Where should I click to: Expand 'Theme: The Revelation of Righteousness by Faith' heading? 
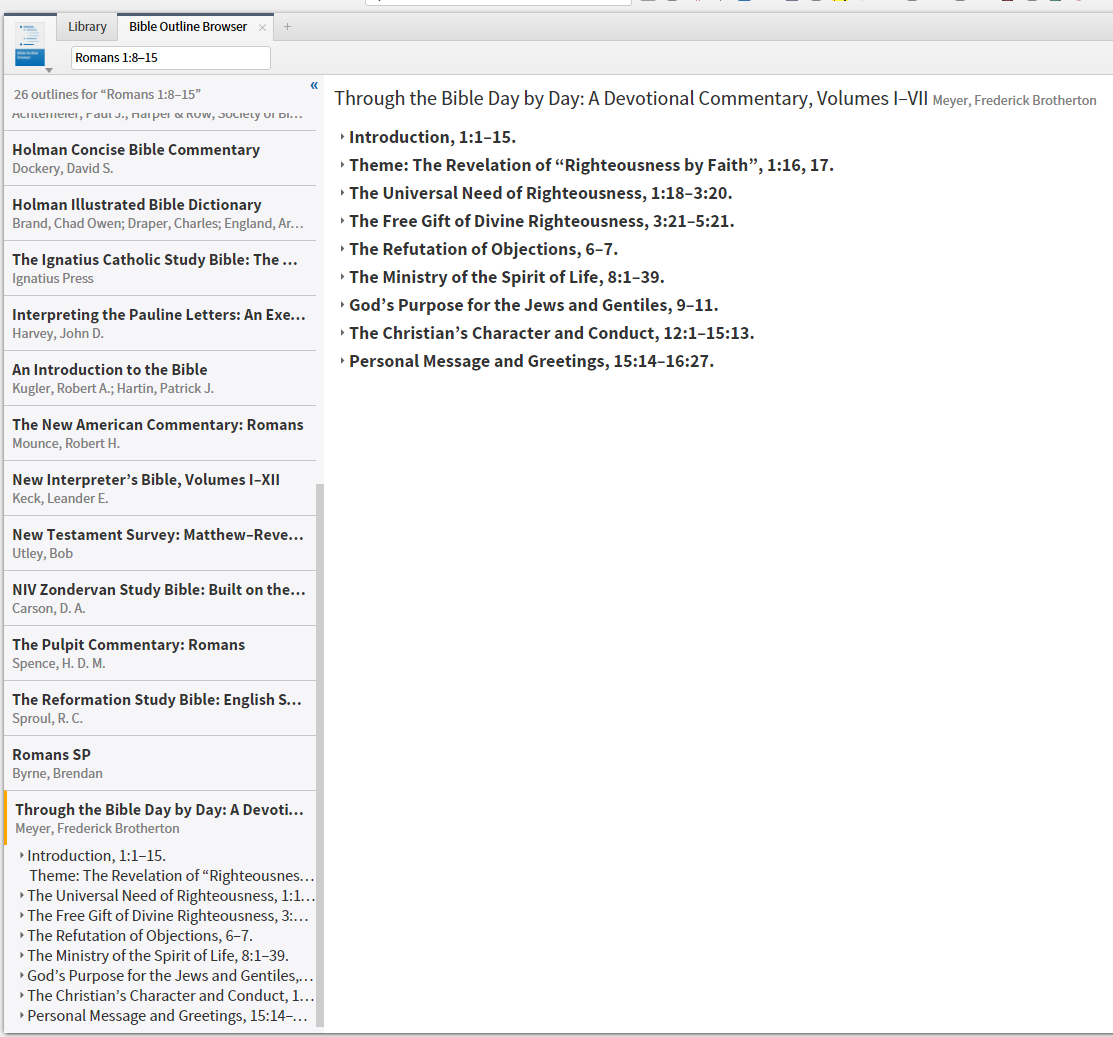pos(342,165)
